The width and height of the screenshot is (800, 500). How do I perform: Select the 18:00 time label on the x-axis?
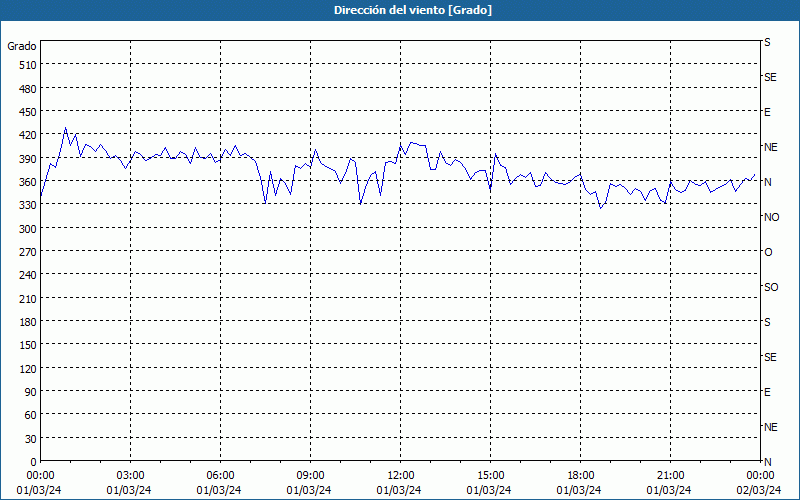(x=580, y=476)
